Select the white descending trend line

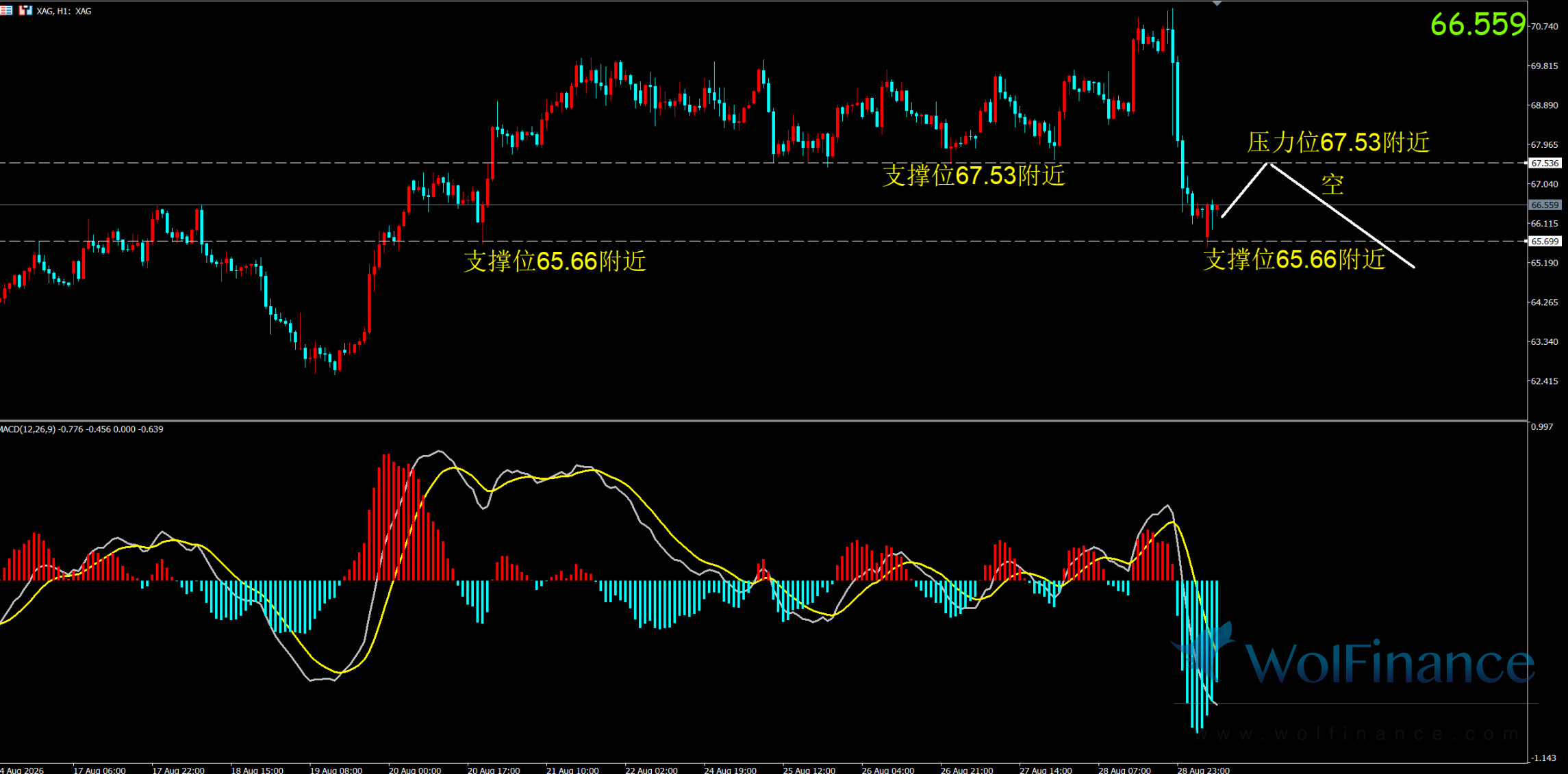1342,215
